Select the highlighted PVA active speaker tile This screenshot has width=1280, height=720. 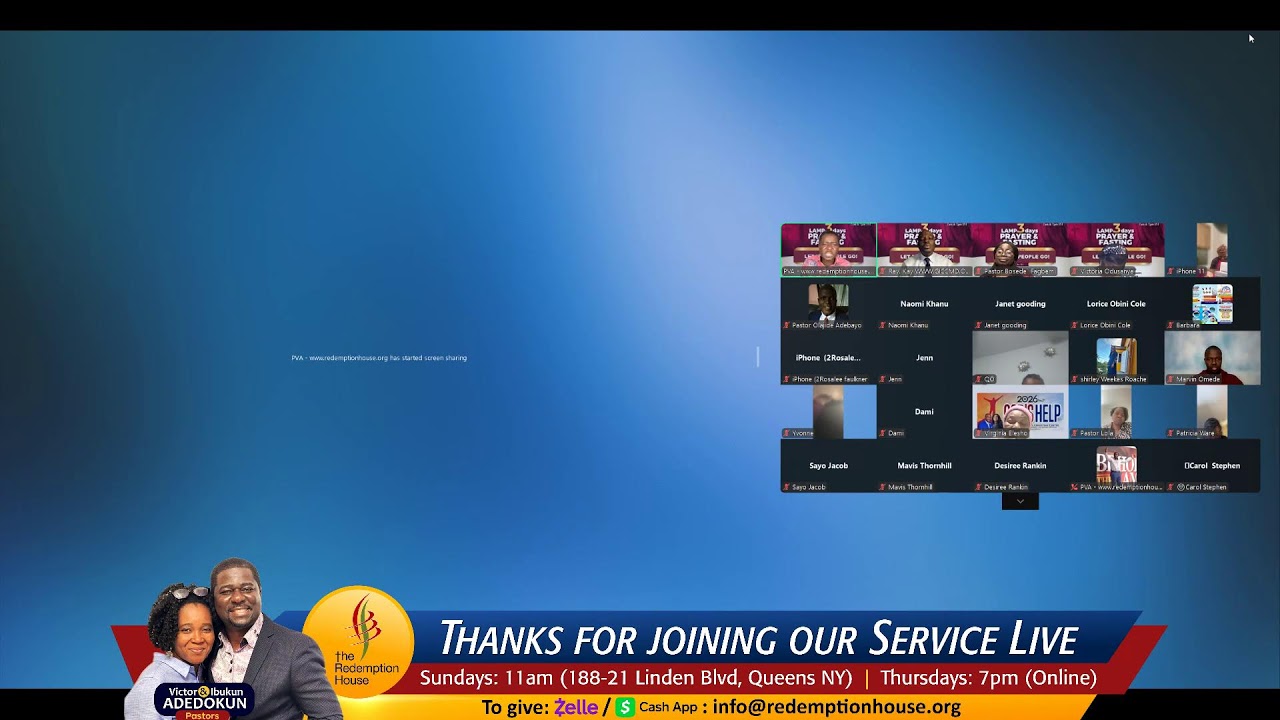[828, 250]
